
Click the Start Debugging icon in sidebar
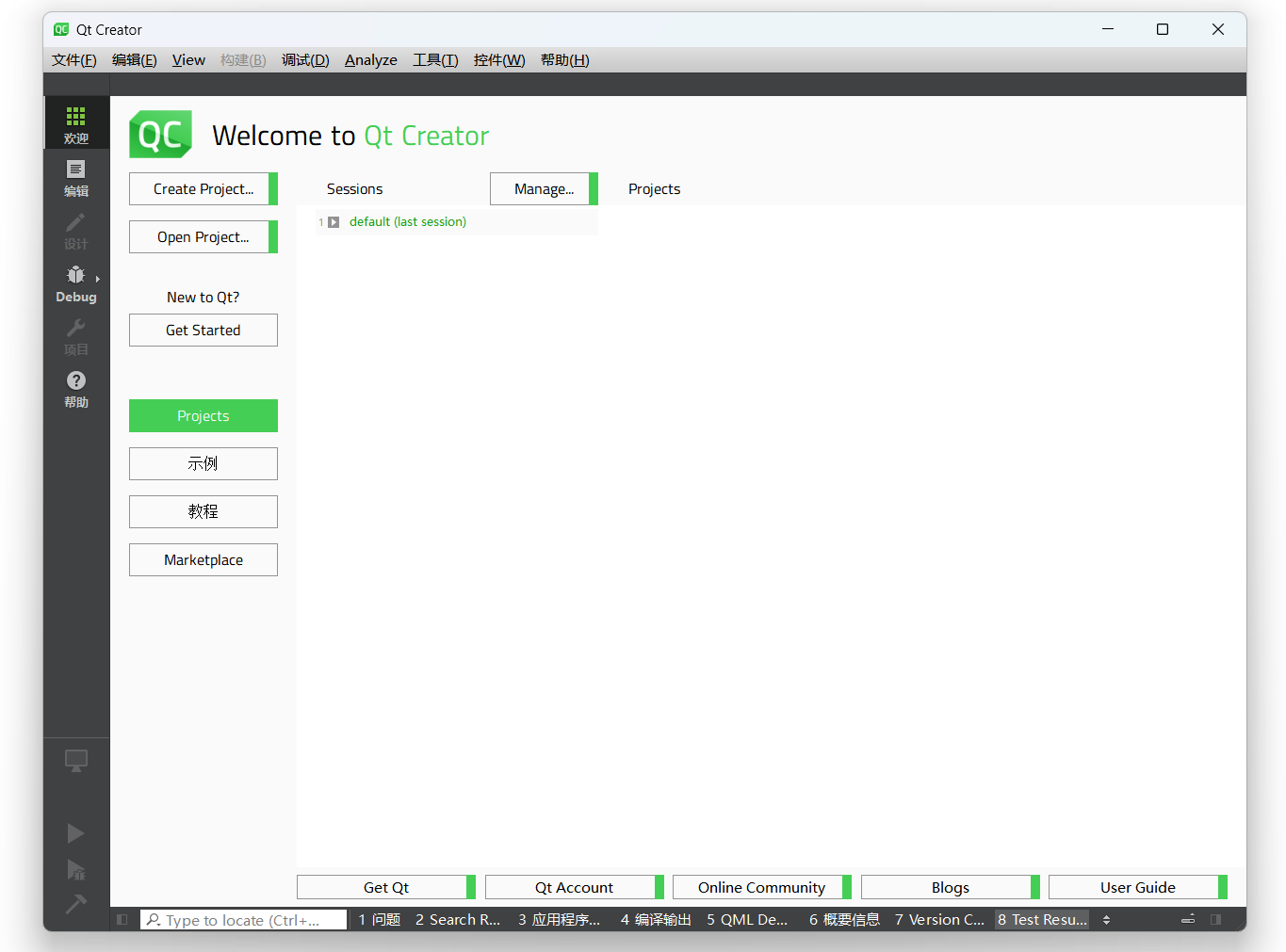(76, 869)
